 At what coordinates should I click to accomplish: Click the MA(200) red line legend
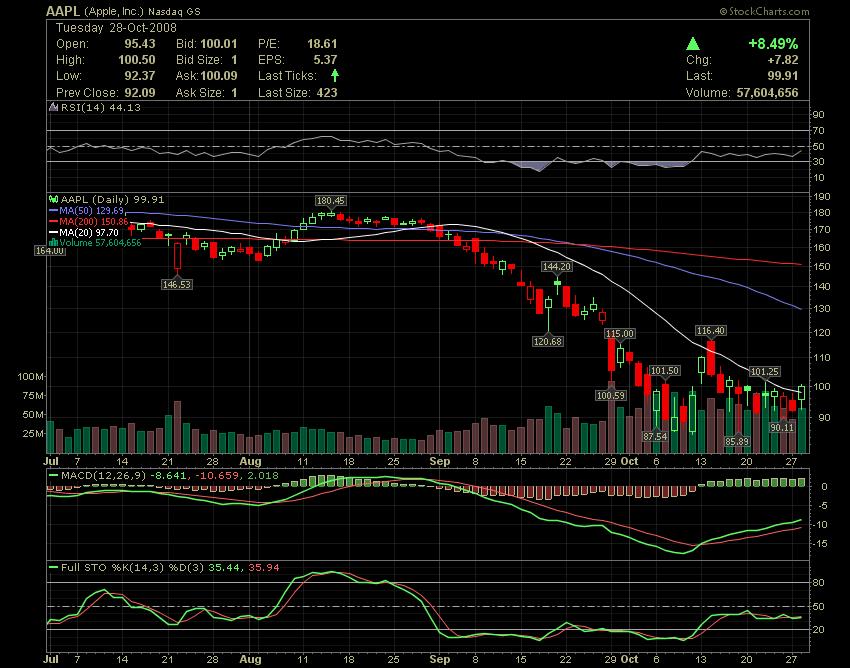[x=88, y=221]
